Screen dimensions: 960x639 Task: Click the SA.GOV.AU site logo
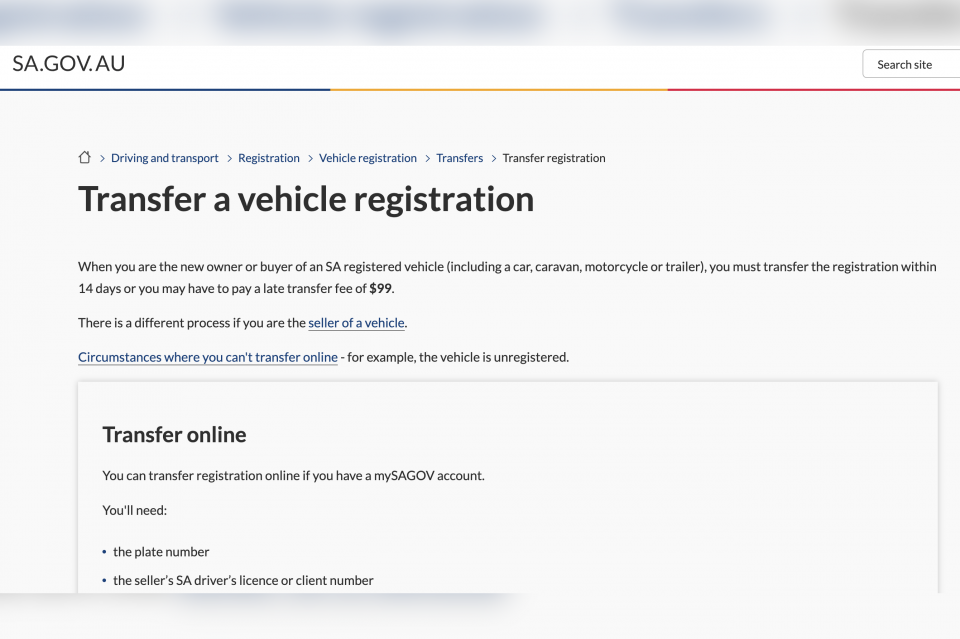69,64
